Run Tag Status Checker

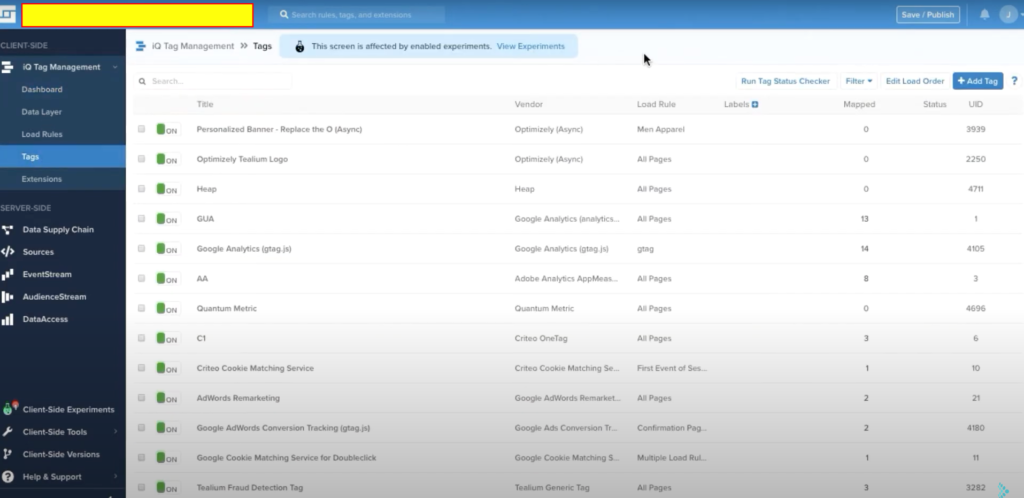[x=786, y=81]
